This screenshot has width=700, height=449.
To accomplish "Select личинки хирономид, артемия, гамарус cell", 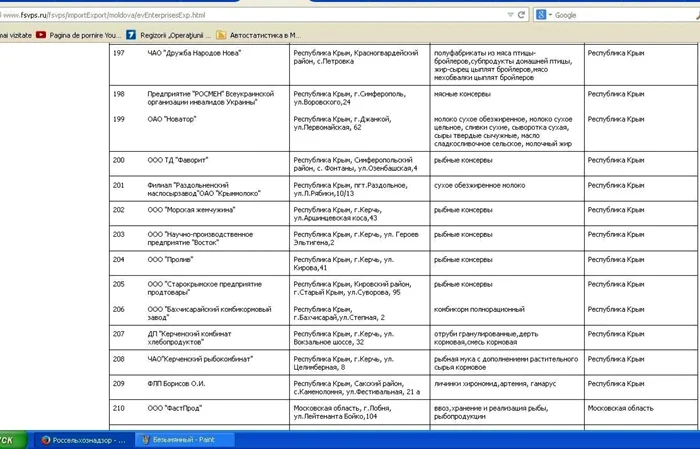I will click(495, 383).
